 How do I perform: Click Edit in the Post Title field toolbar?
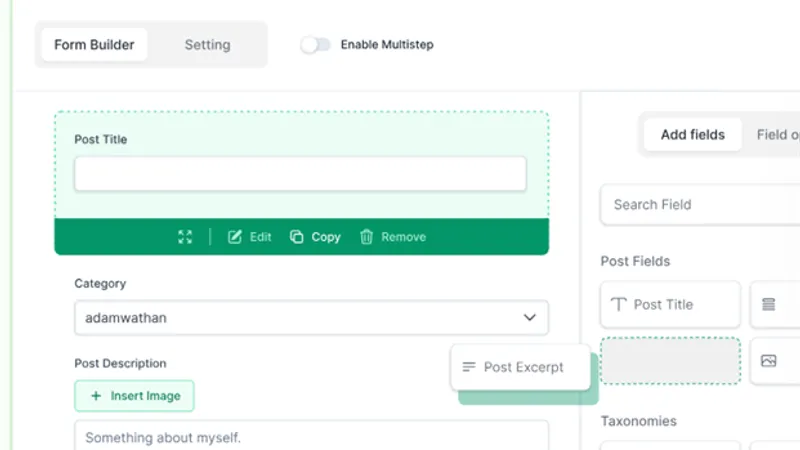[x=249, y=237]
